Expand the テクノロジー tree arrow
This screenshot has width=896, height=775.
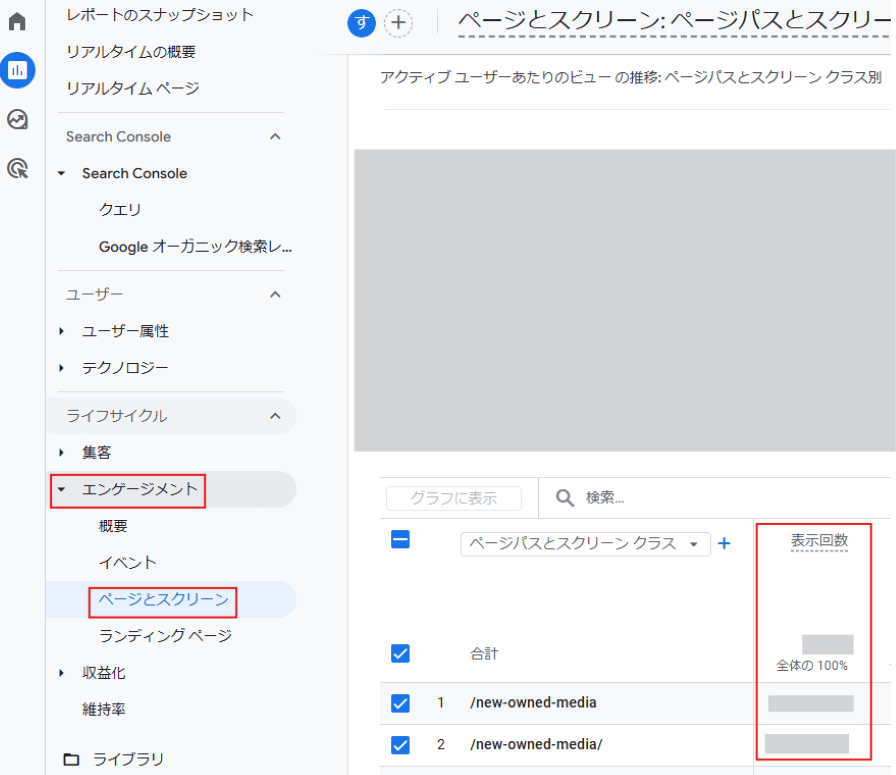pyautogui.click(x=62, y=367)
